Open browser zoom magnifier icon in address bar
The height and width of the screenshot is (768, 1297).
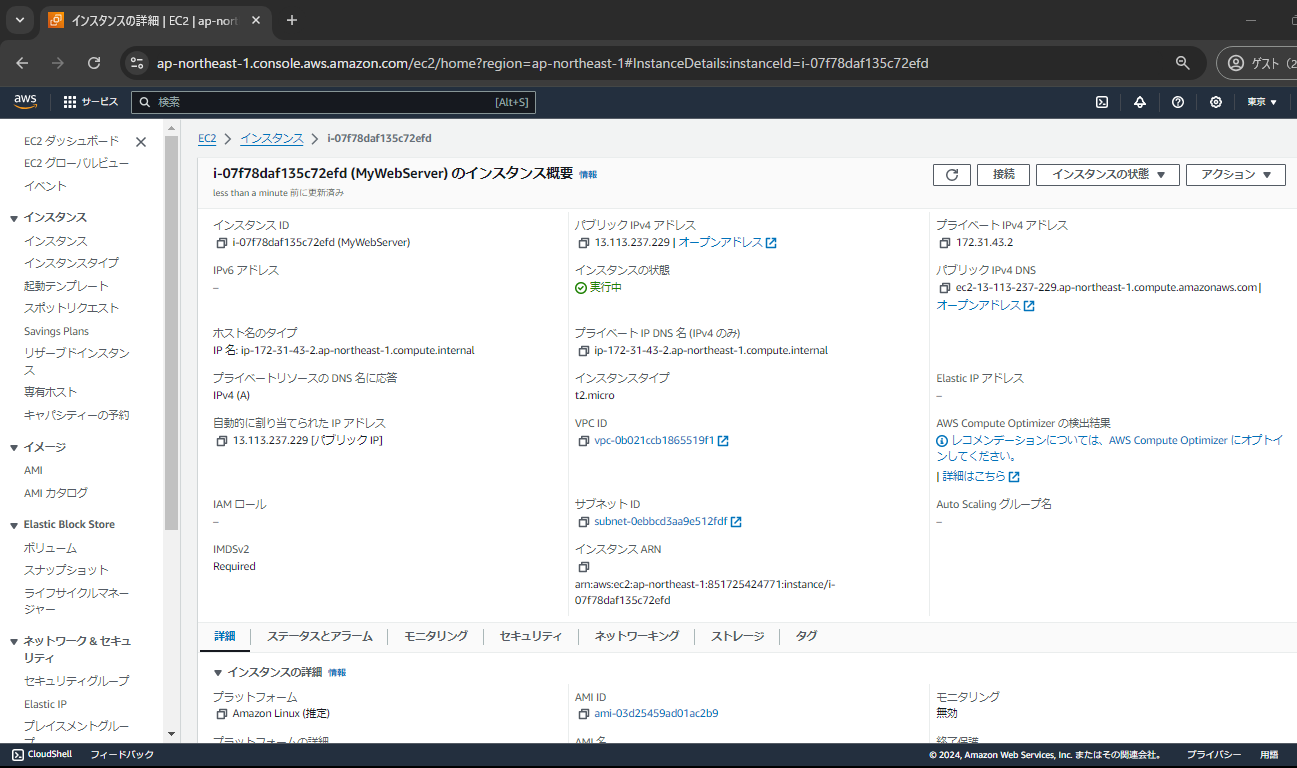click(x=1182, y=63)
